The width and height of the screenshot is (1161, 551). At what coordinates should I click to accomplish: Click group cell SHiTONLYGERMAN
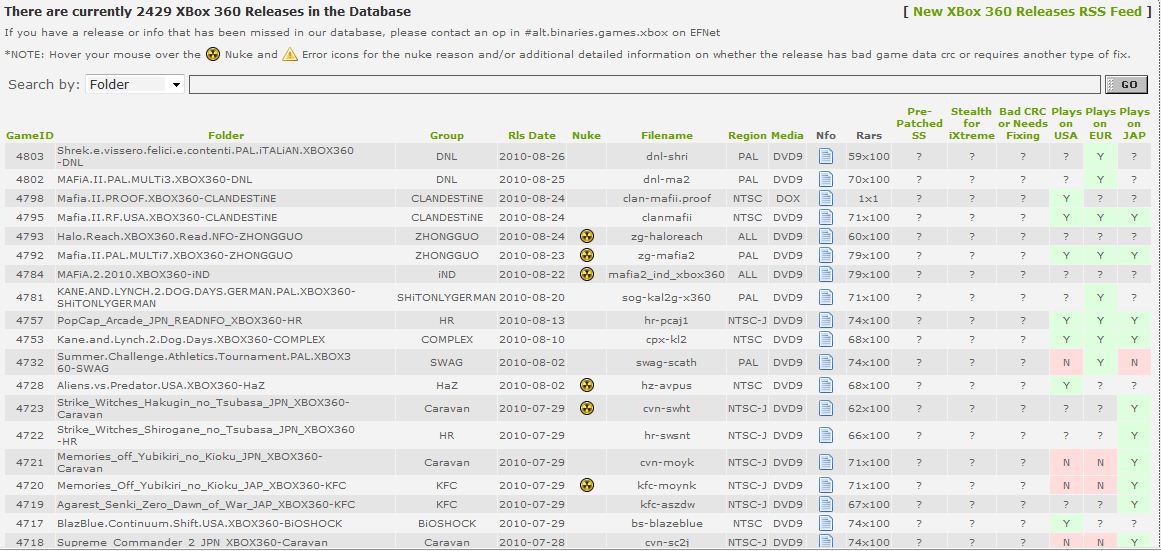tap(446, 298)
